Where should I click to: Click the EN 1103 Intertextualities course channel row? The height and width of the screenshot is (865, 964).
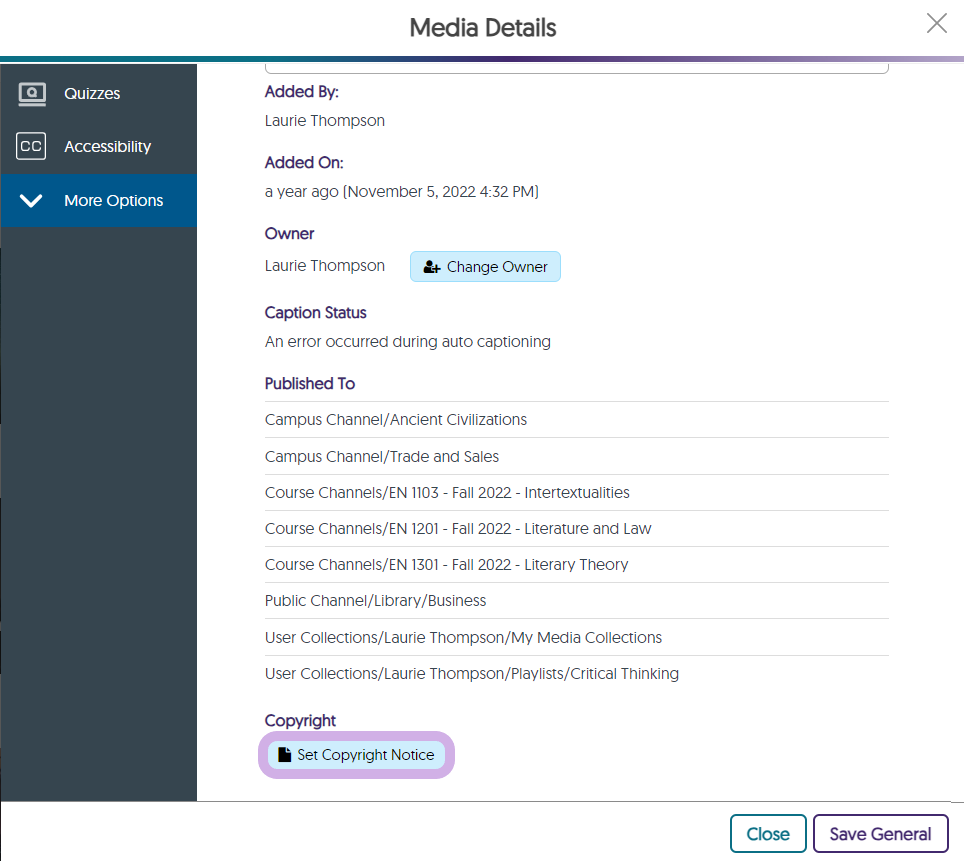point(447,493)
